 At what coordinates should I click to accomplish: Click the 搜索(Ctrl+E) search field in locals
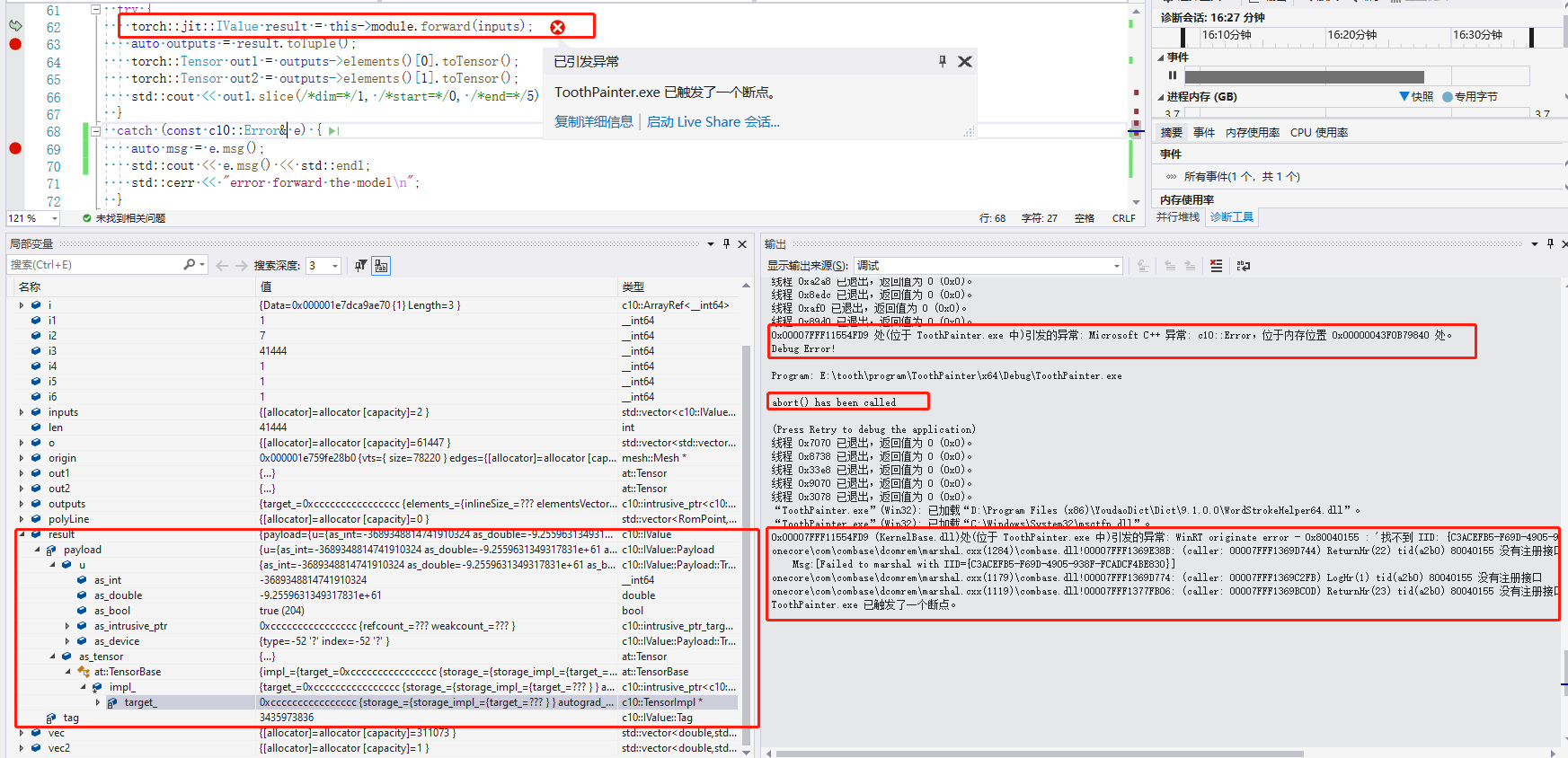[94, 265]
